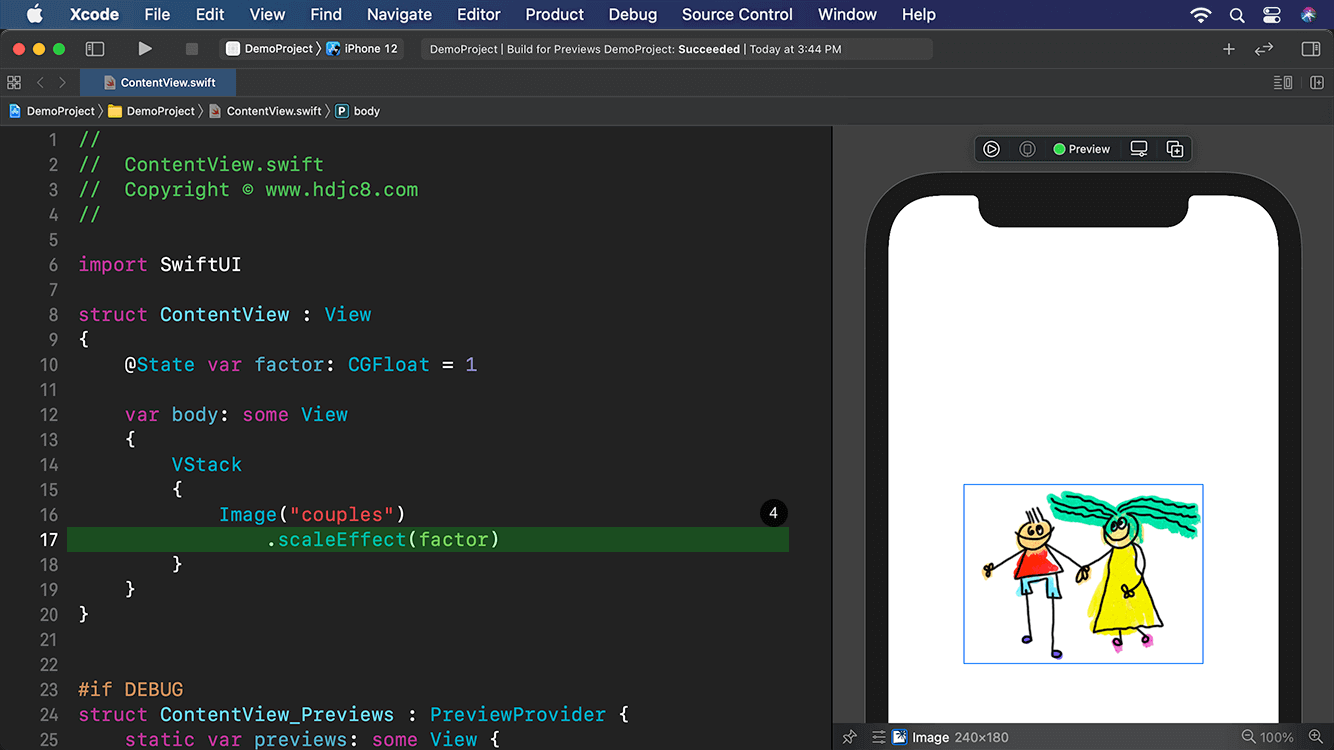Open the Navigate menu
1334x750 pixels.
click(x=399, y=14)
